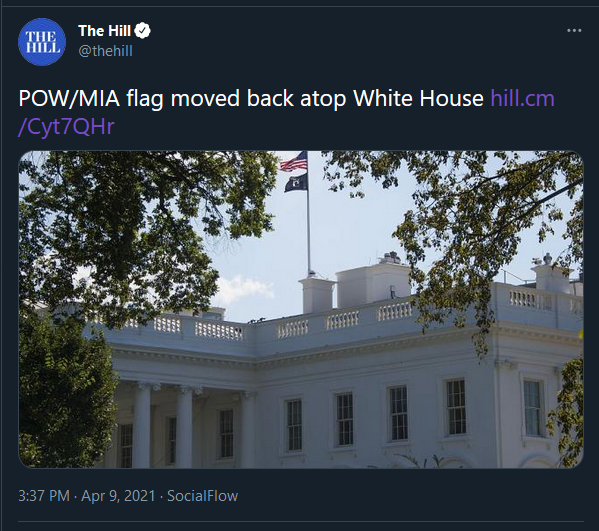The image size is (599, 531).
Task: Click the verified badge beside The Hill
Action: coord(142,31)
